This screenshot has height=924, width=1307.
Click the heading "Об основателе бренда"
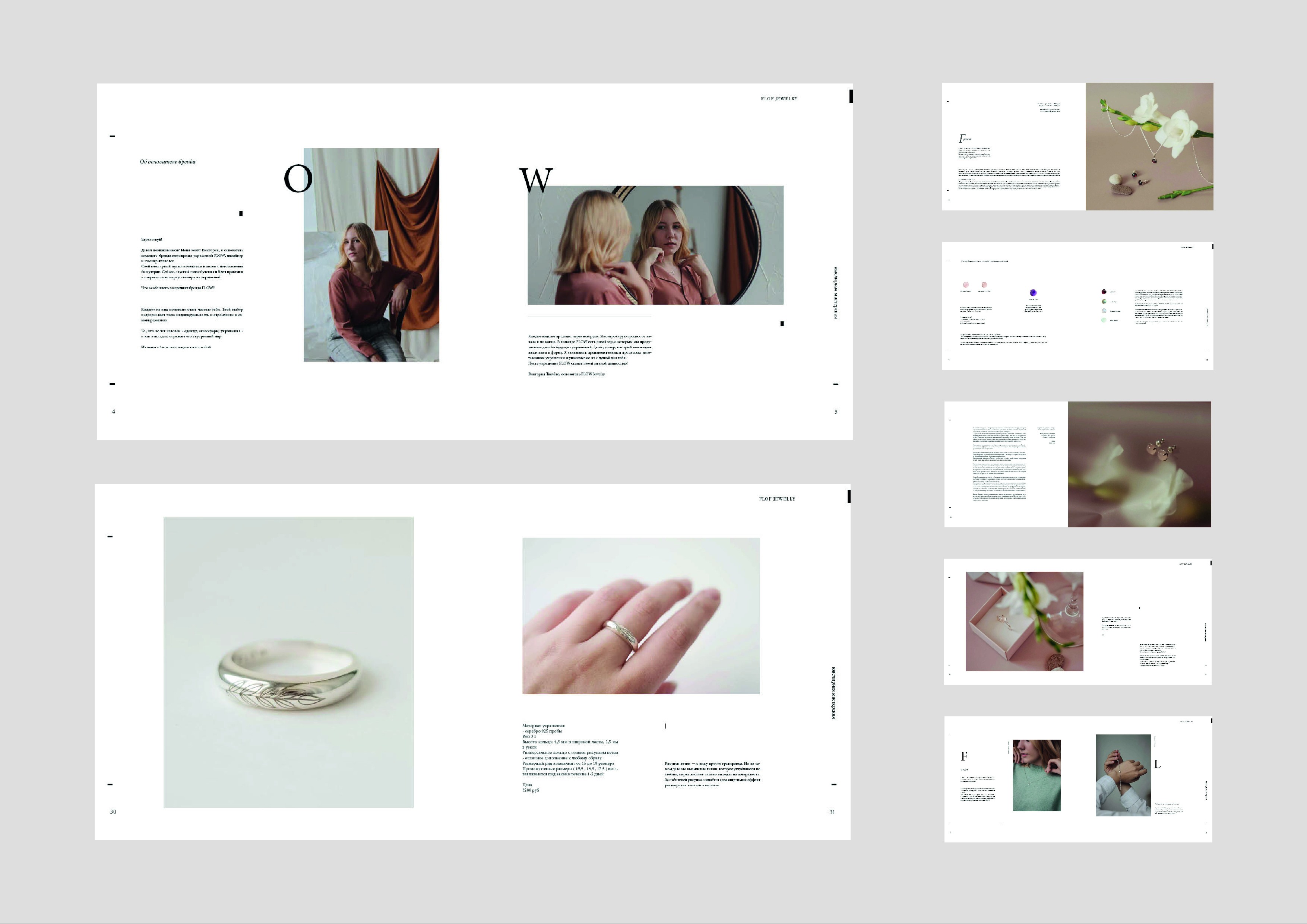[x=168, y=162]
